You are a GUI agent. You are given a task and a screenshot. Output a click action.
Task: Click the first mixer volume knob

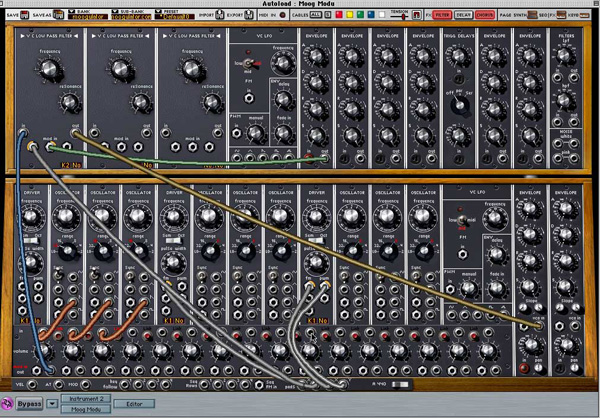(x=44, y=350)
